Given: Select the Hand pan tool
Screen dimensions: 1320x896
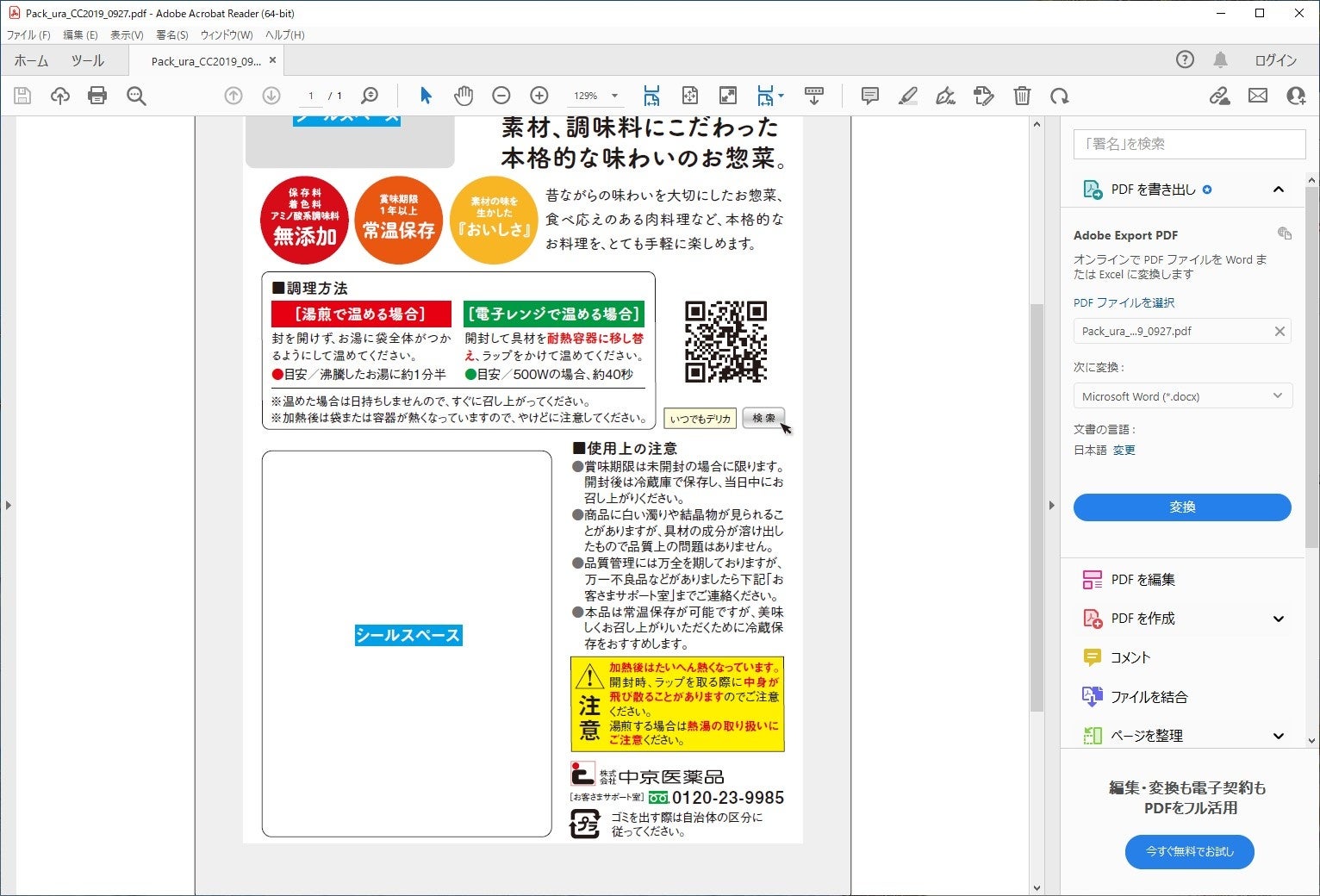Looking at the screenshot, I should [464, 96].
